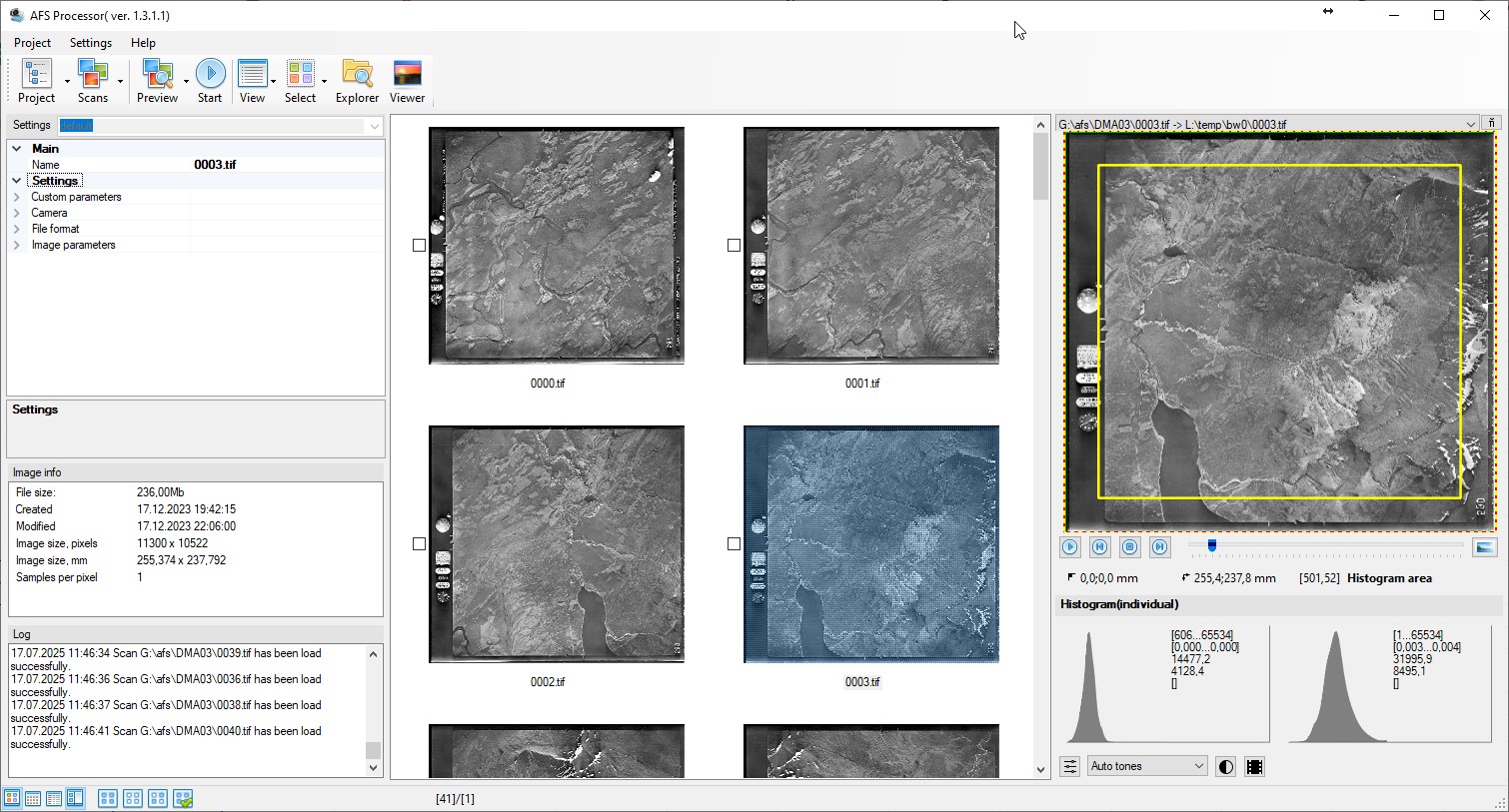1509x812 pixels.
Task: Open the View button dropdown arrow
Action: (273, 81)
